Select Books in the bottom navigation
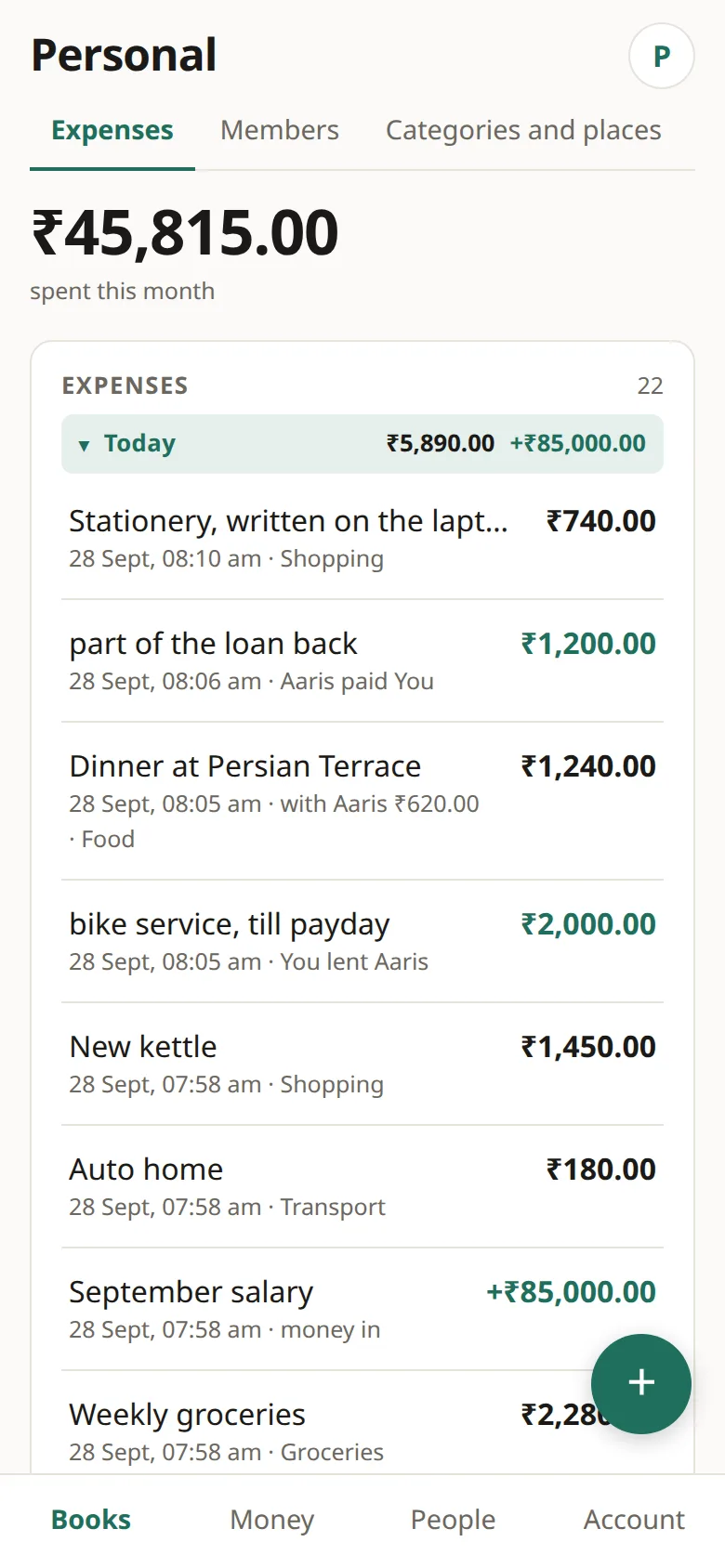This screenshot has height=1568, width=725. (91, 1520)
